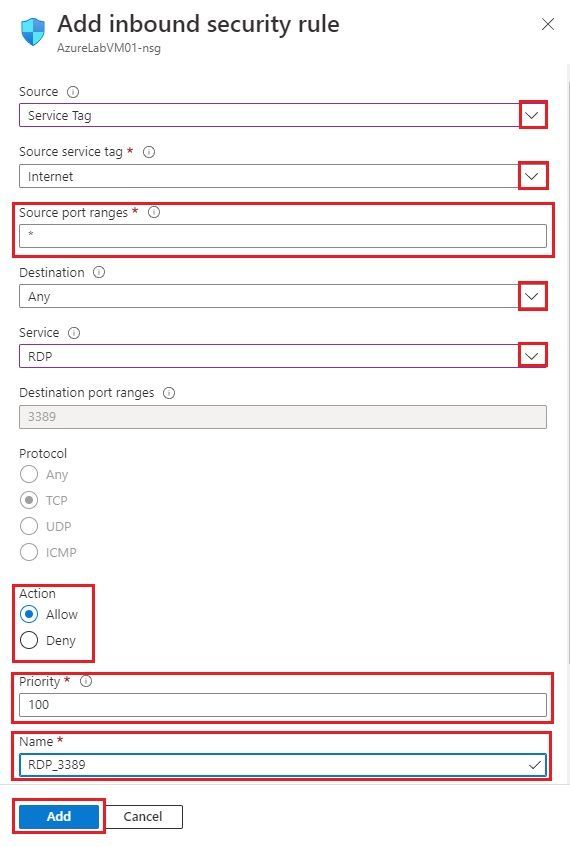Viewport: 570px width, 847px height.
Task: Click the info icon beside Service label
Action: (x=74, y=333)
